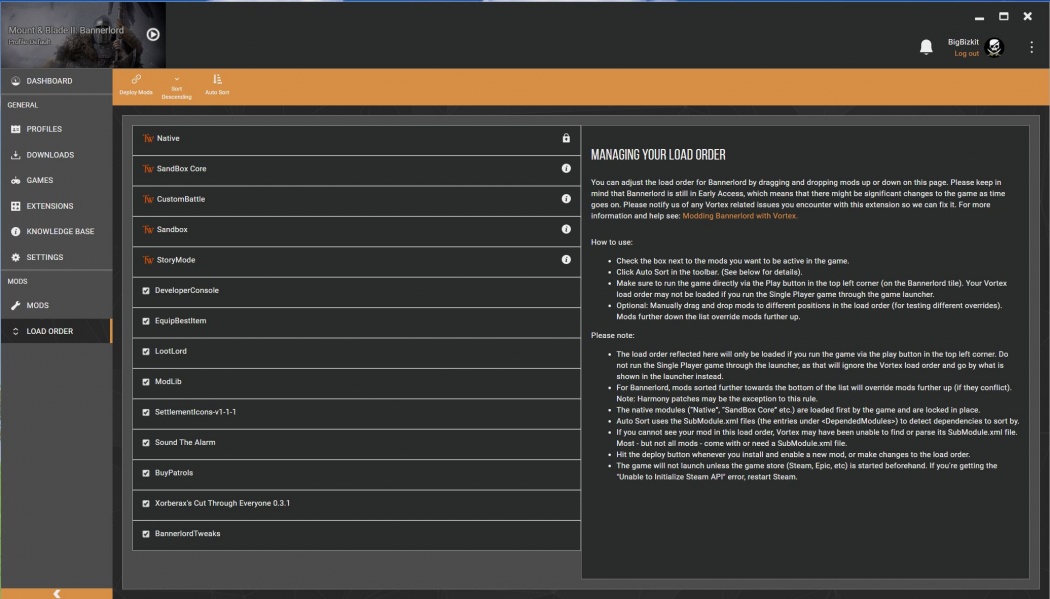Click the lock icon on Native row
Screen dimensions: 1050x599
[566, 139]
